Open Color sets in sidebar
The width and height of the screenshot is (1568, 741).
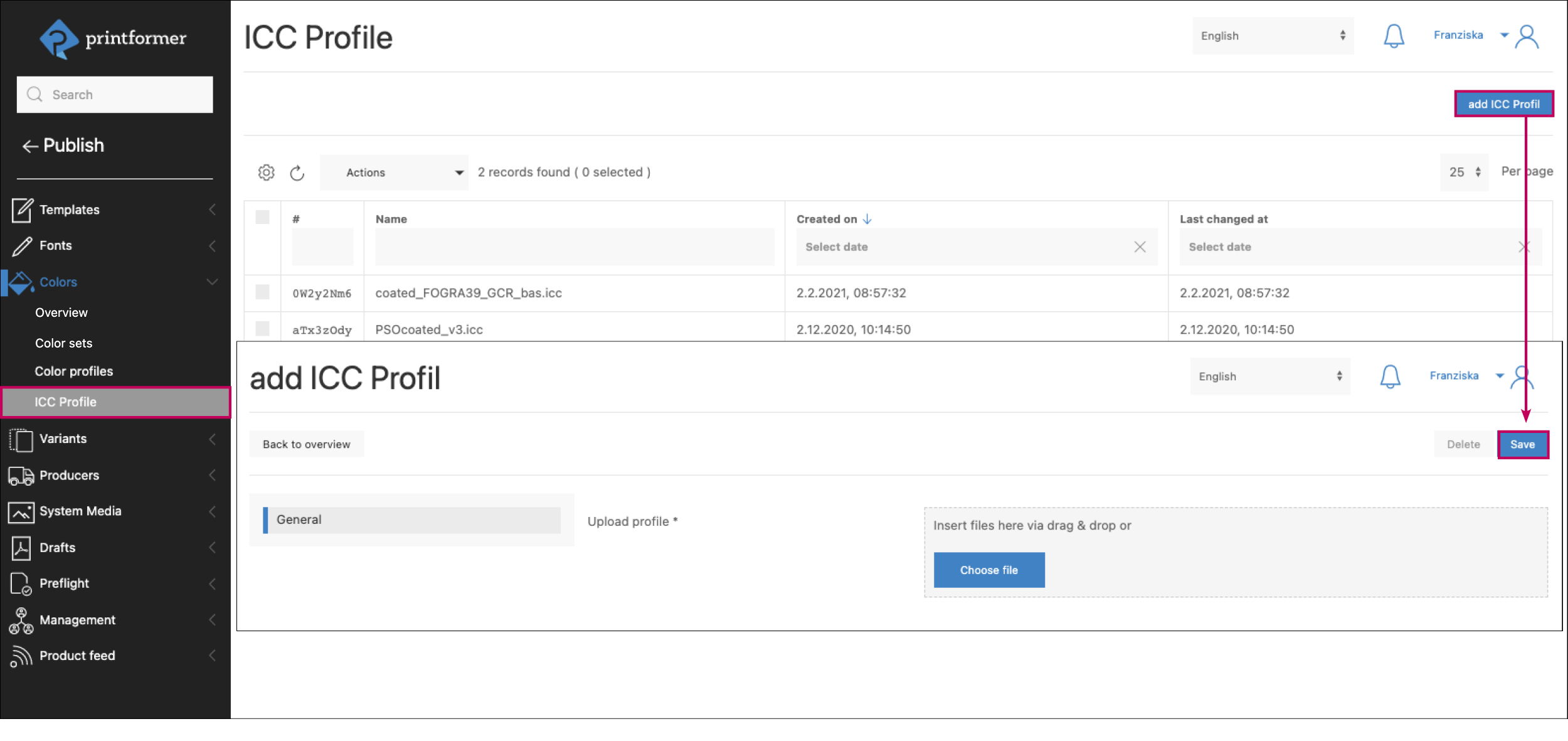coord(63,343)
